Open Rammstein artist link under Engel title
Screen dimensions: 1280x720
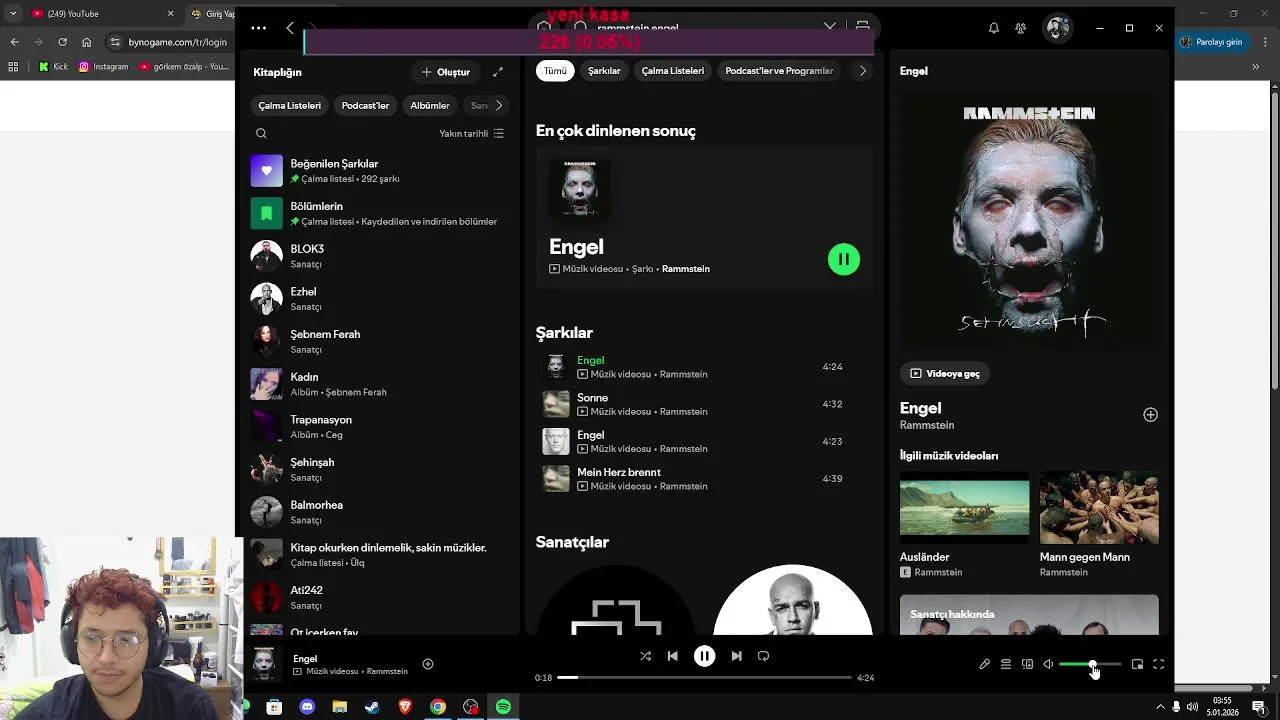(x=927, y=425)
